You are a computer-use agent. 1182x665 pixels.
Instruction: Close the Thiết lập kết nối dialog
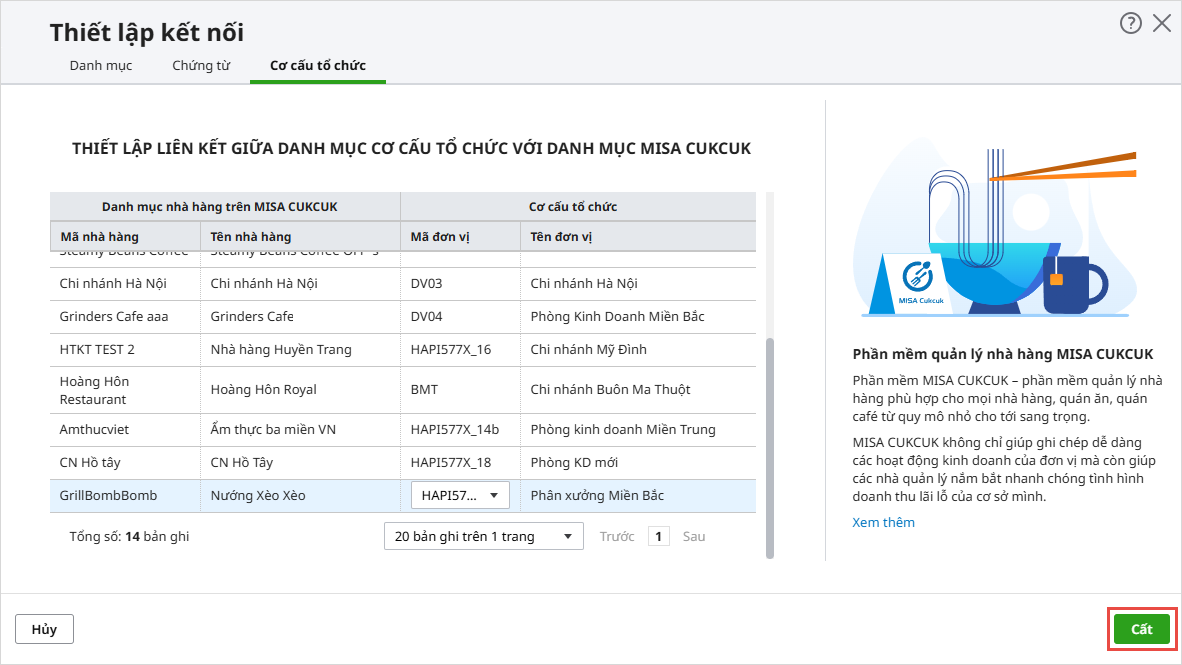(1161, 24)
